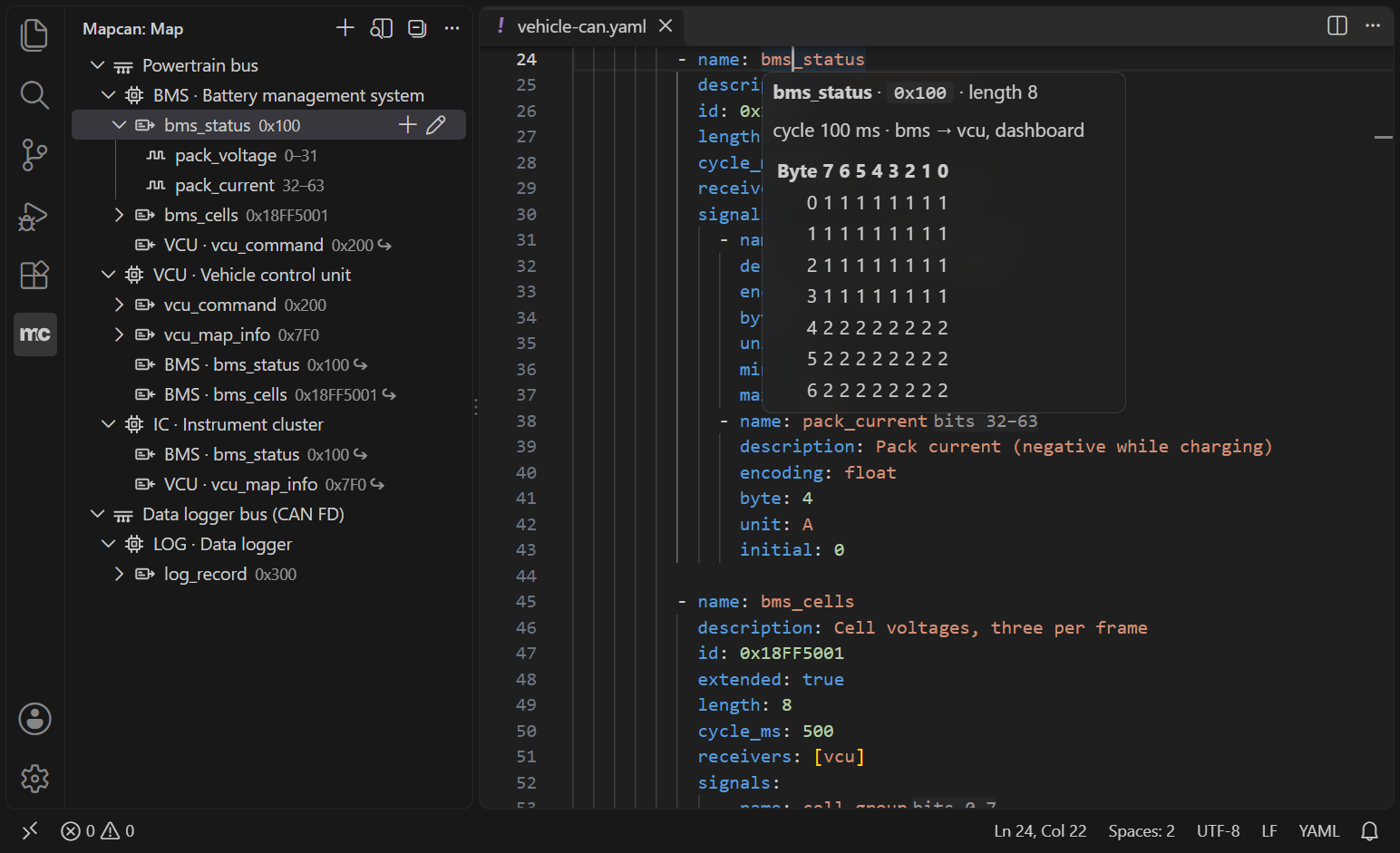Collapse the Data logger bus (CAN FD) node
Viewport: 1400px width, 853px height.
98,514
